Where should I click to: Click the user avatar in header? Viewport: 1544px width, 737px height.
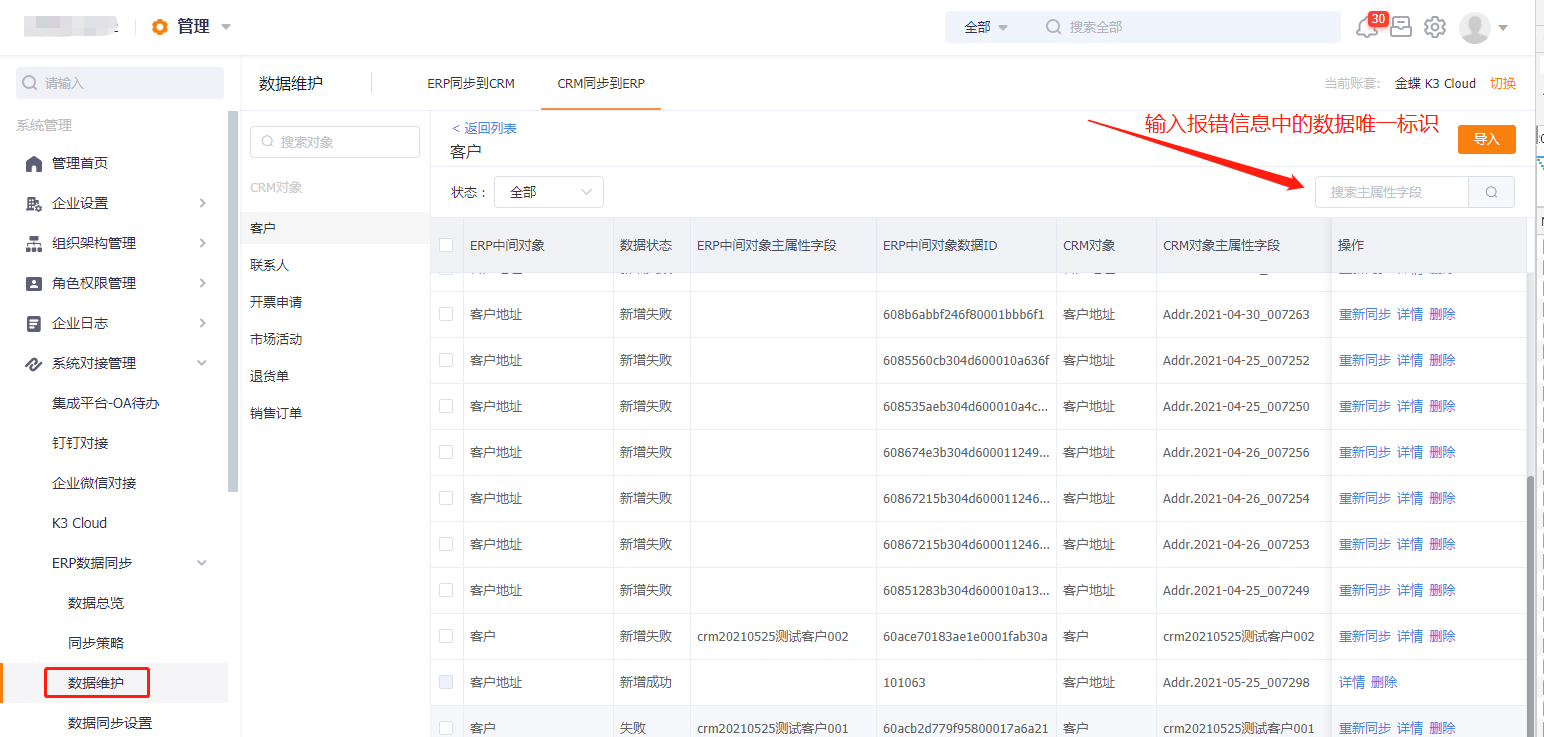pos(1475,28)
